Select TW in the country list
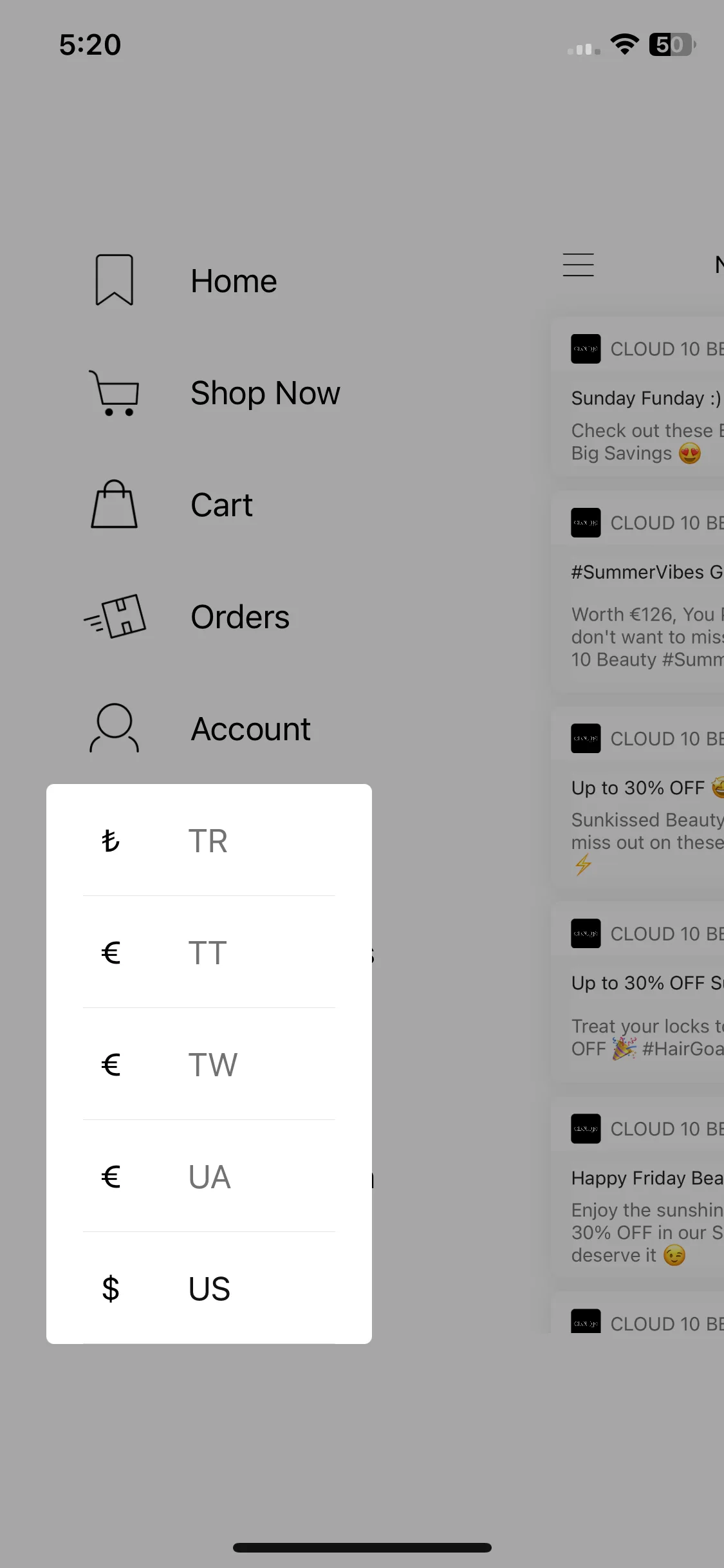The width and height of the screenshot is (724, 1568). 209,1064
